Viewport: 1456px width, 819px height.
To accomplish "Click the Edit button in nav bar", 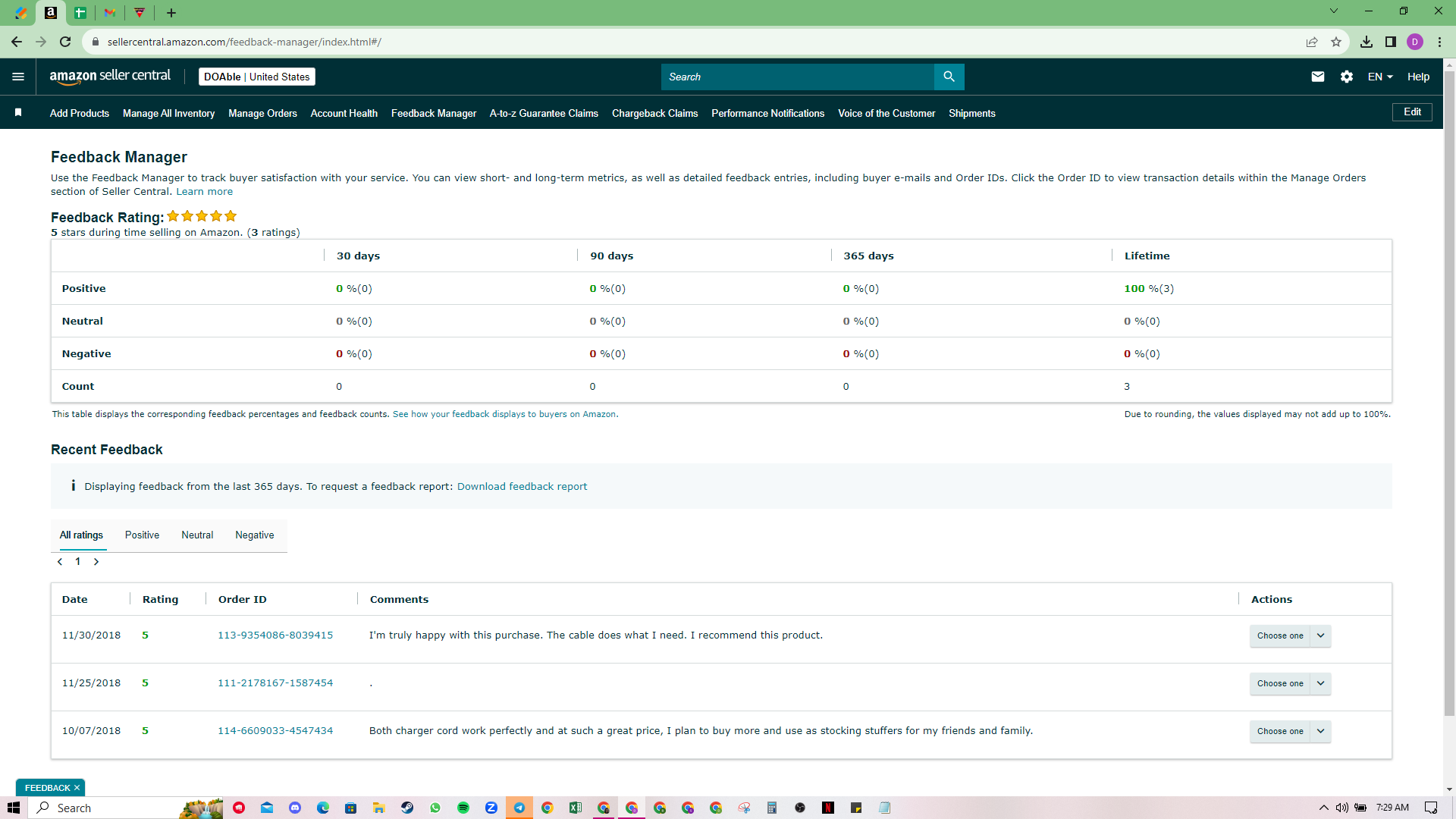I will point(1412,112).
